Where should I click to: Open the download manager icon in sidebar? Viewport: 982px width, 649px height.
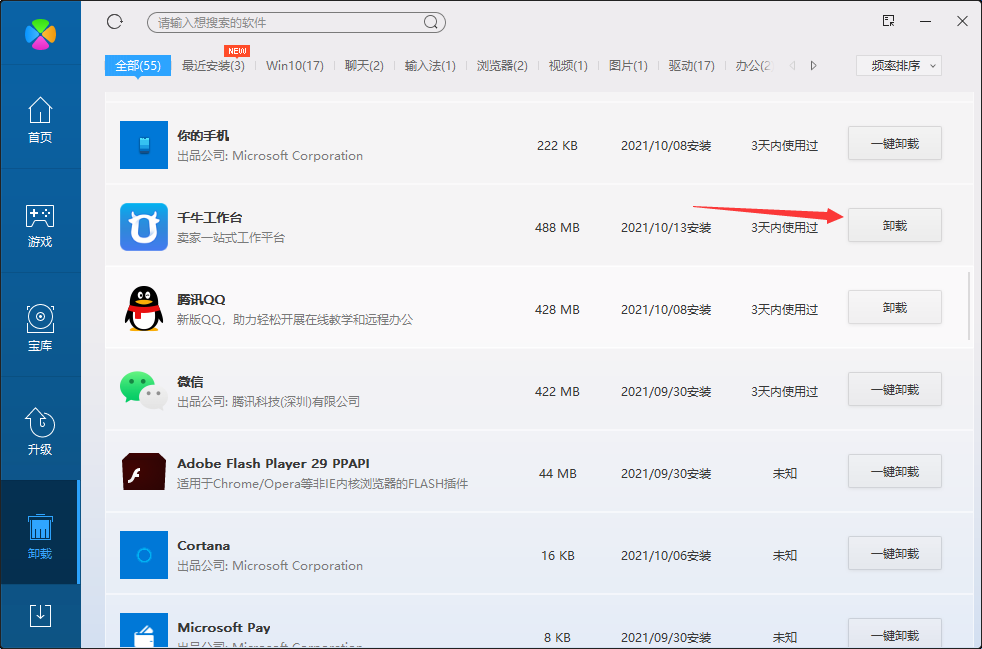pos(40,616)
